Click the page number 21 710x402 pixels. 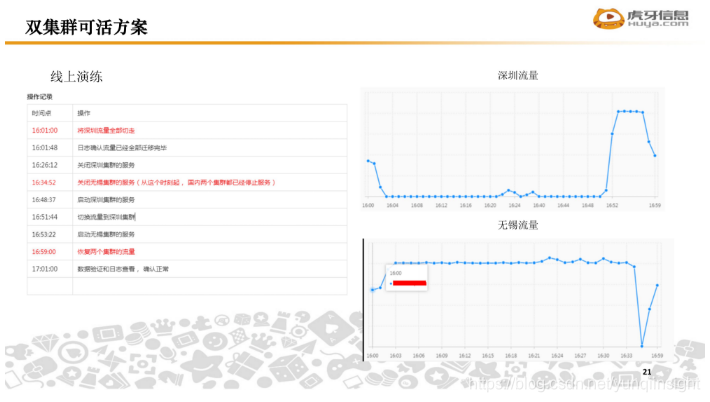click(647, 372)
